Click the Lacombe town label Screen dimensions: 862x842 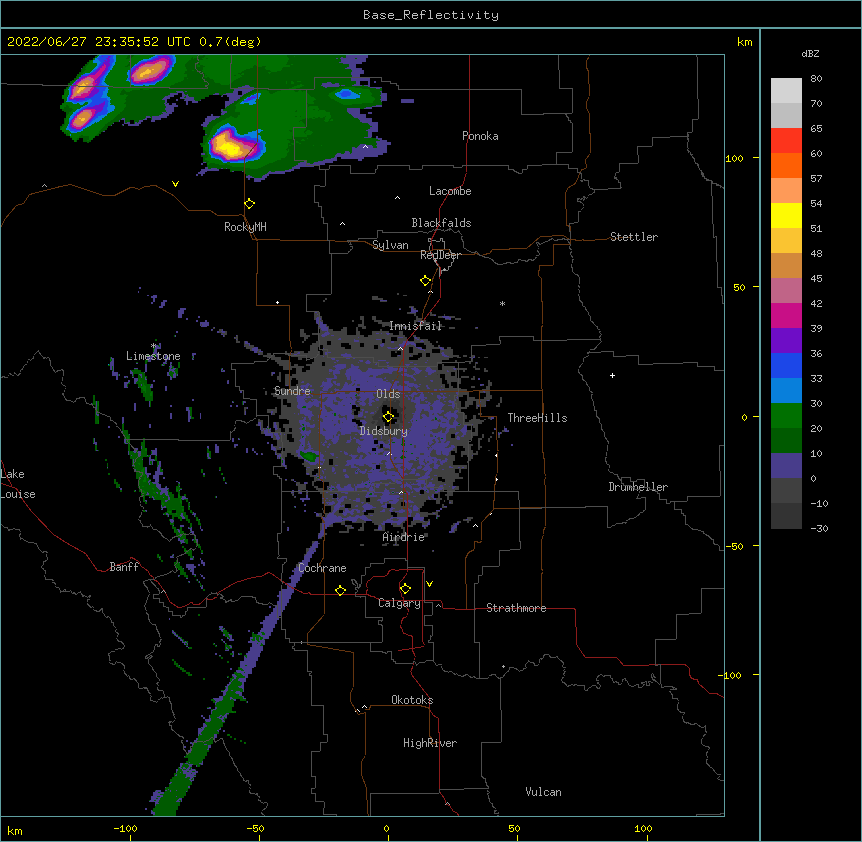[450, 191]
